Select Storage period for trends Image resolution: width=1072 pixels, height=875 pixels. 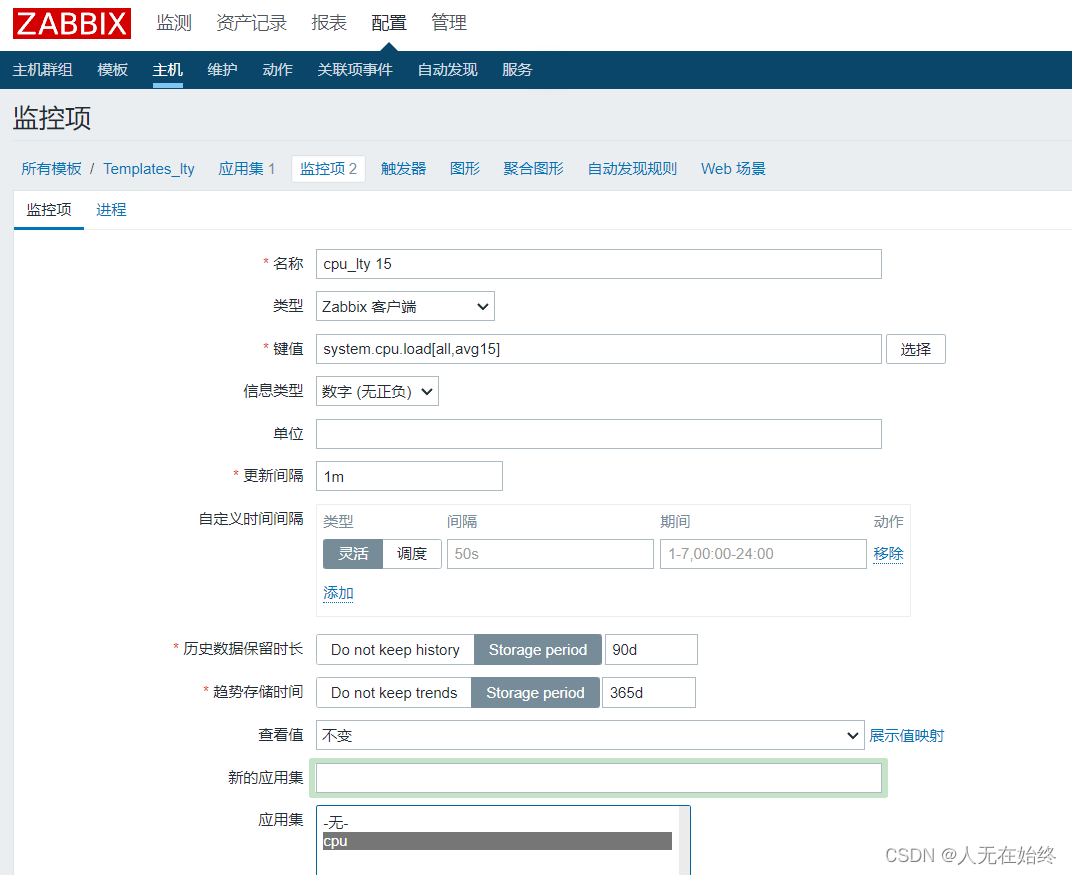pyautogui.click(x=535, y=692)
